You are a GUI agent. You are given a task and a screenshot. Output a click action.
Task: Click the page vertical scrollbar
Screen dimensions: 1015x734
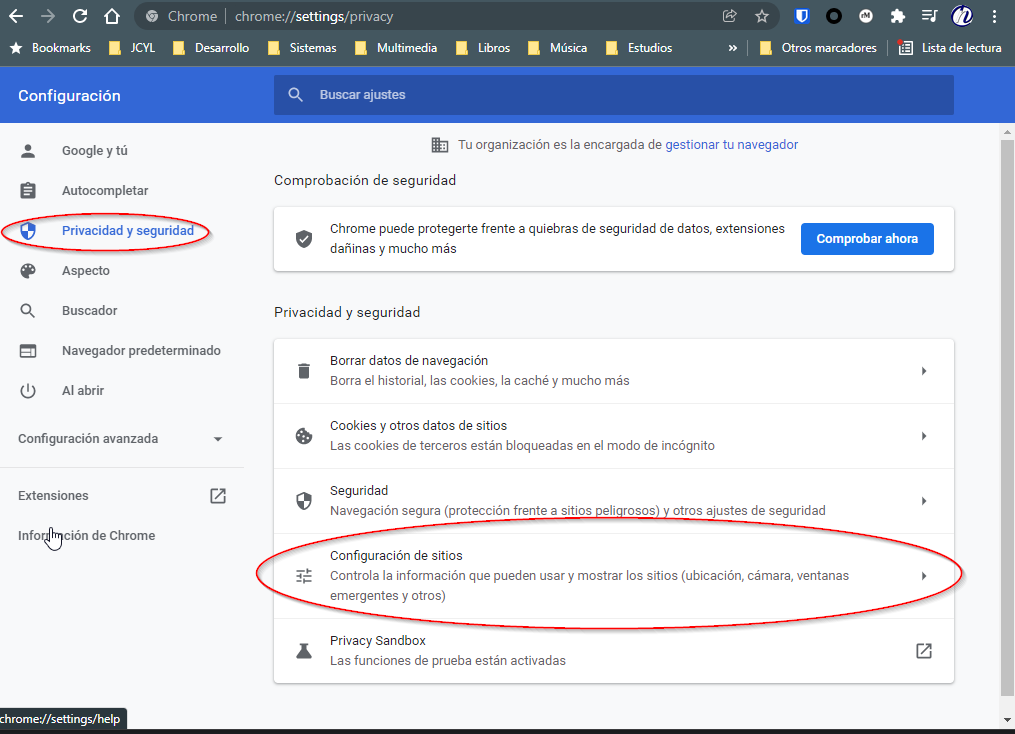(1007, 418)
